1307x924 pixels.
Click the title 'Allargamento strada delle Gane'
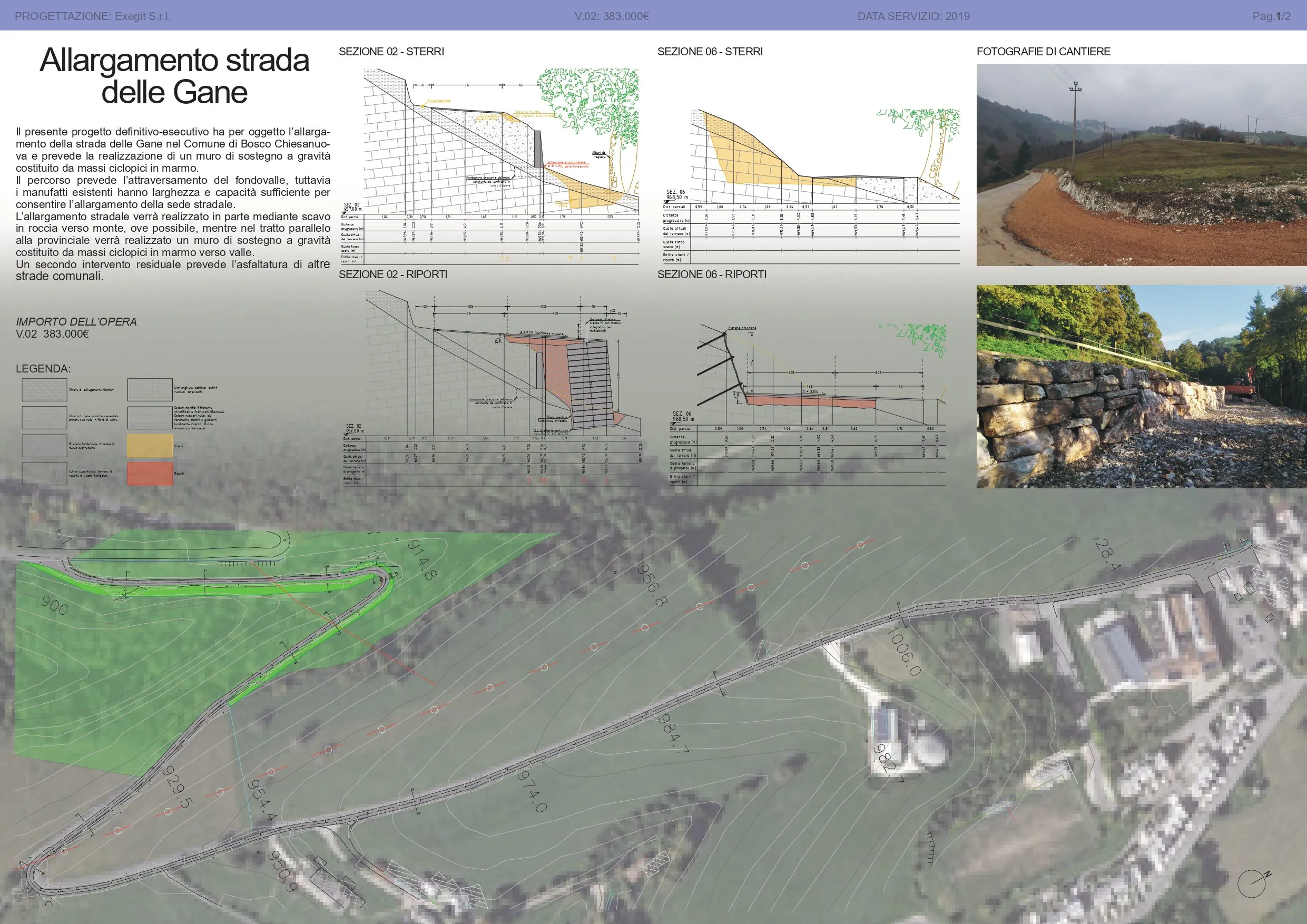[x=174, y=76]
